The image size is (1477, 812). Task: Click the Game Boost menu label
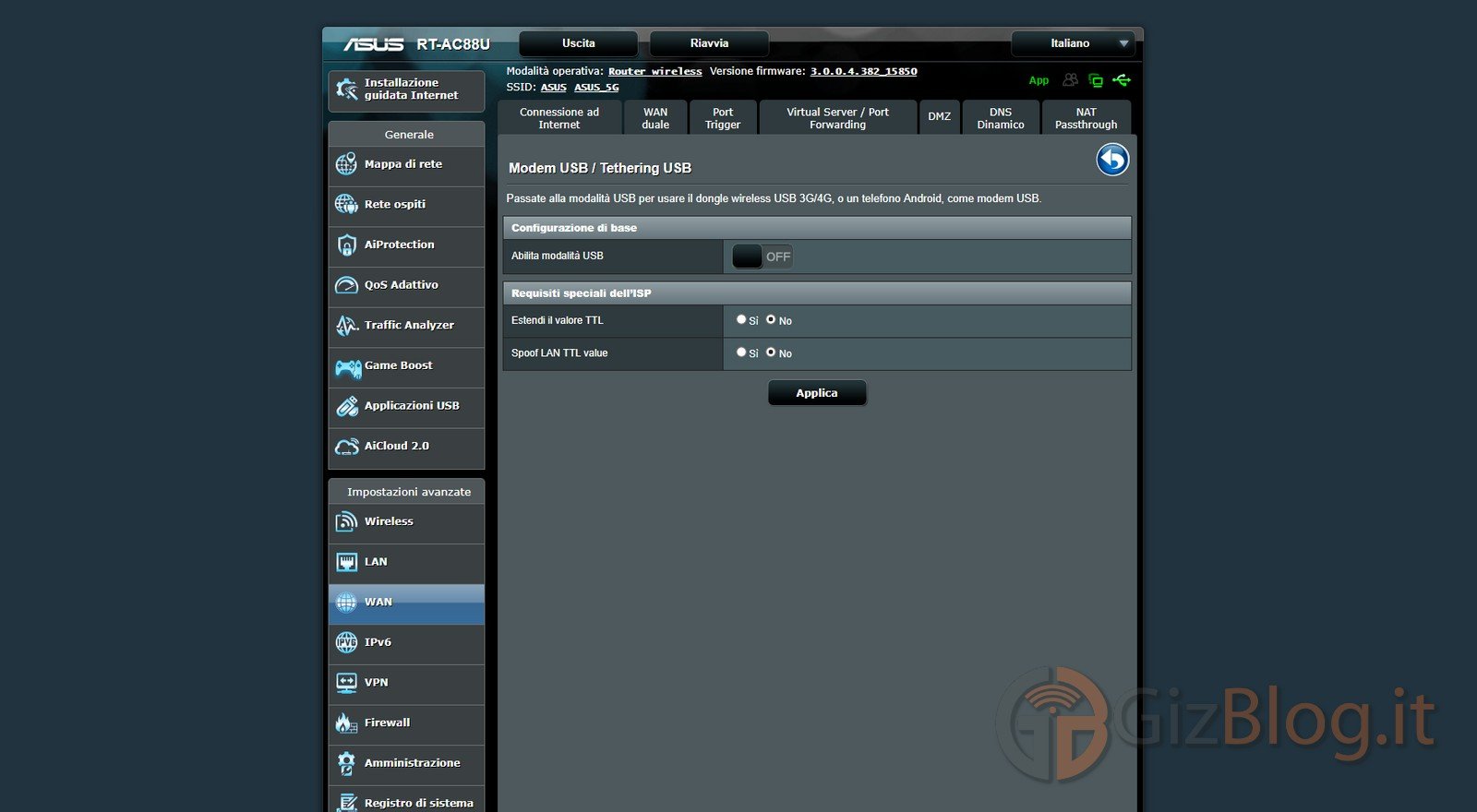pos(399,365)
